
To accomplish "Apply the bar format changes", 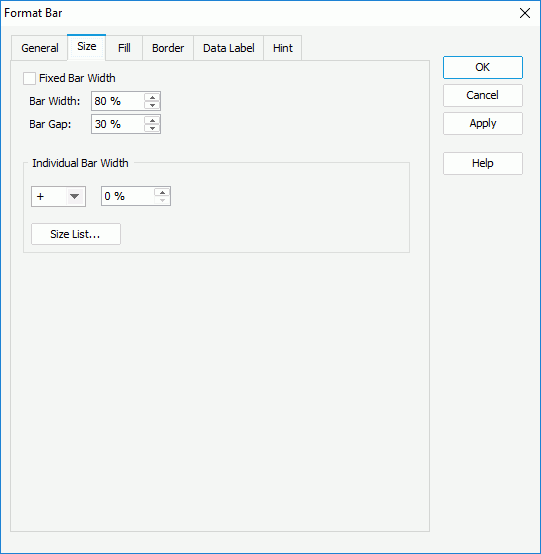I will tap(483, 123).
